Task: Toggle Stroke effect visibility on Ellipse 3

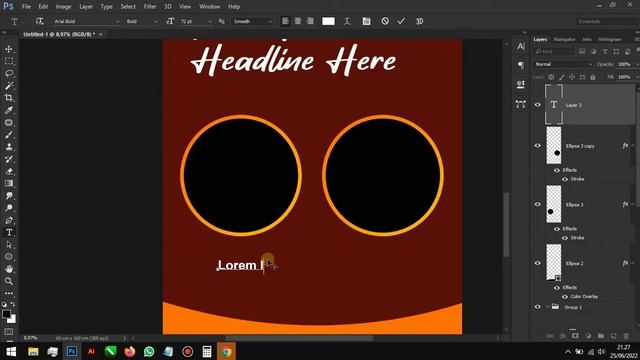Action: 565,238
